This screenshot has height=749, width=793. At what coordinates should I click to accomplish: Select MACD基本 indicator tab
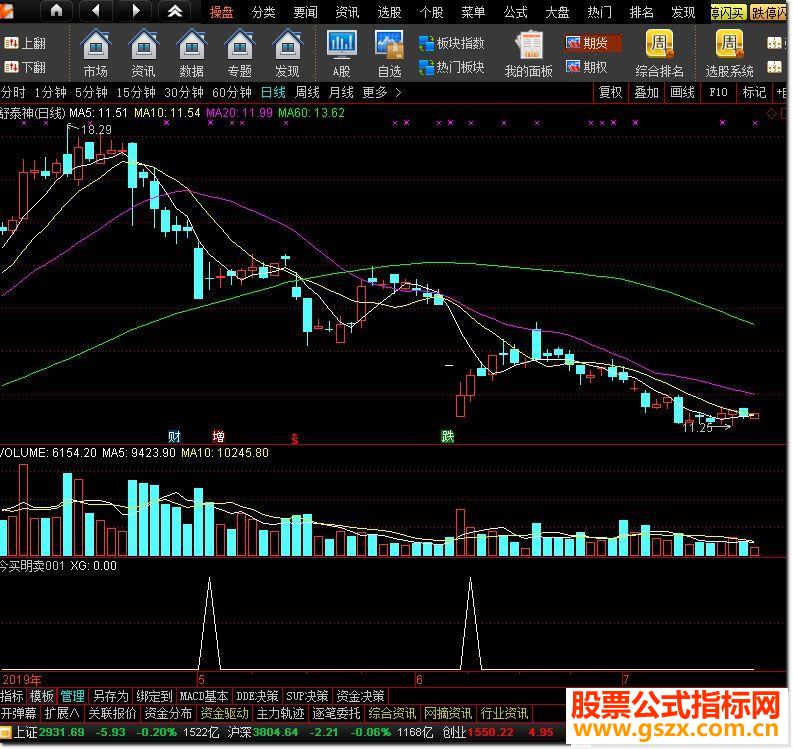click(204, 696)
